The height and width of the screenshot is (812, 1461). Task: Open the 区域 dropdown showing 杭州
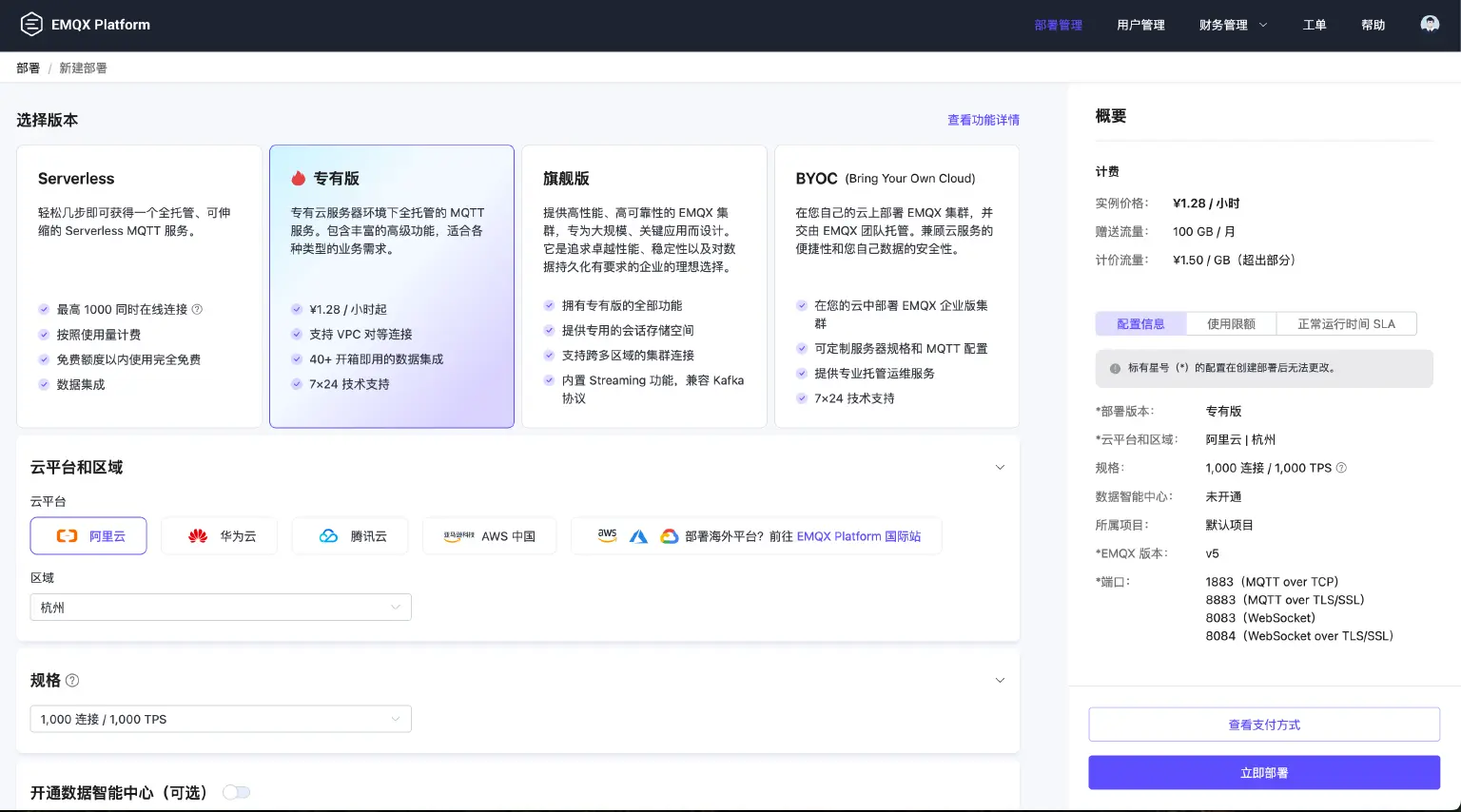pos(221,607)
